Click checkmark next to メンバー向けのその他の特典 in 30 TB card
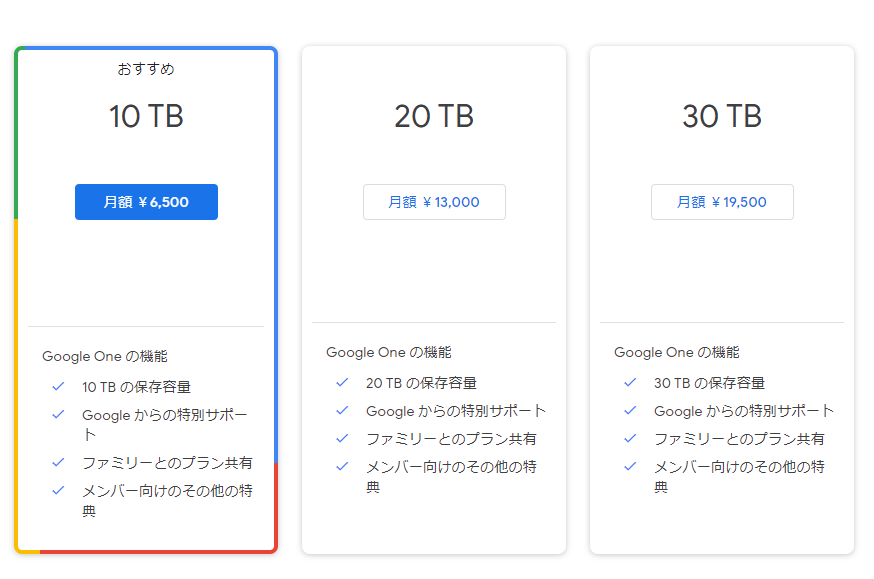The height and width of the screenshot is (579, 874). pos(630,466)
